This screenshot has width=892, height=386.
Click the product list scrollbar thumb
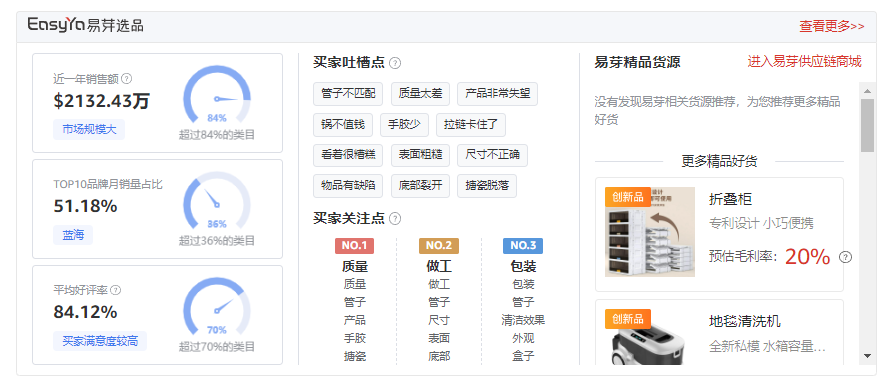click(867, 125)
